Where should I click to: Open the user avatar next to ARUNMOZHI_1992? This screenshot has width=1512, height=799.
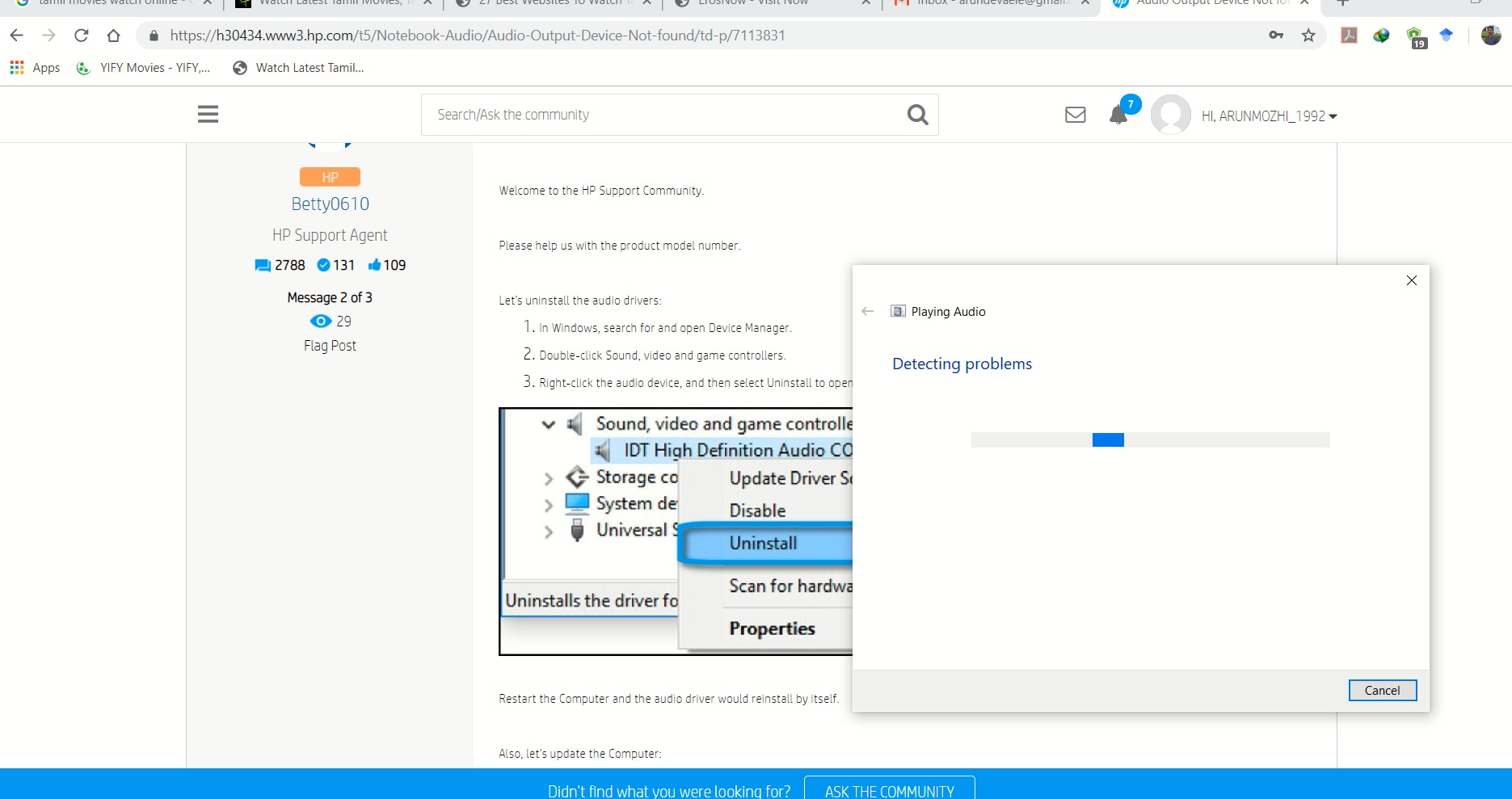click(1171, 115)
